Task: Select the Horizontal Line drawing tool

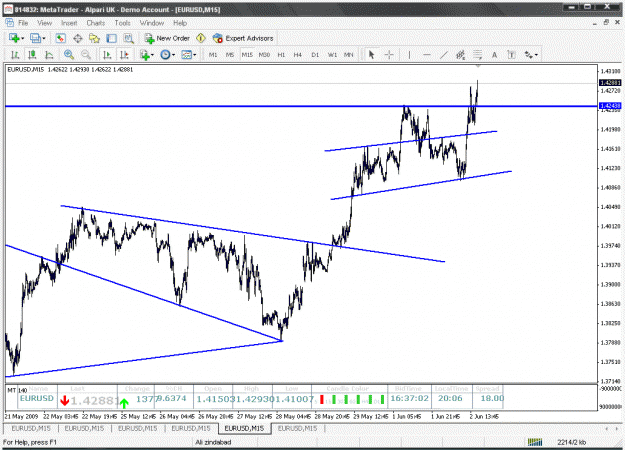Action: [x=426, y=55]
